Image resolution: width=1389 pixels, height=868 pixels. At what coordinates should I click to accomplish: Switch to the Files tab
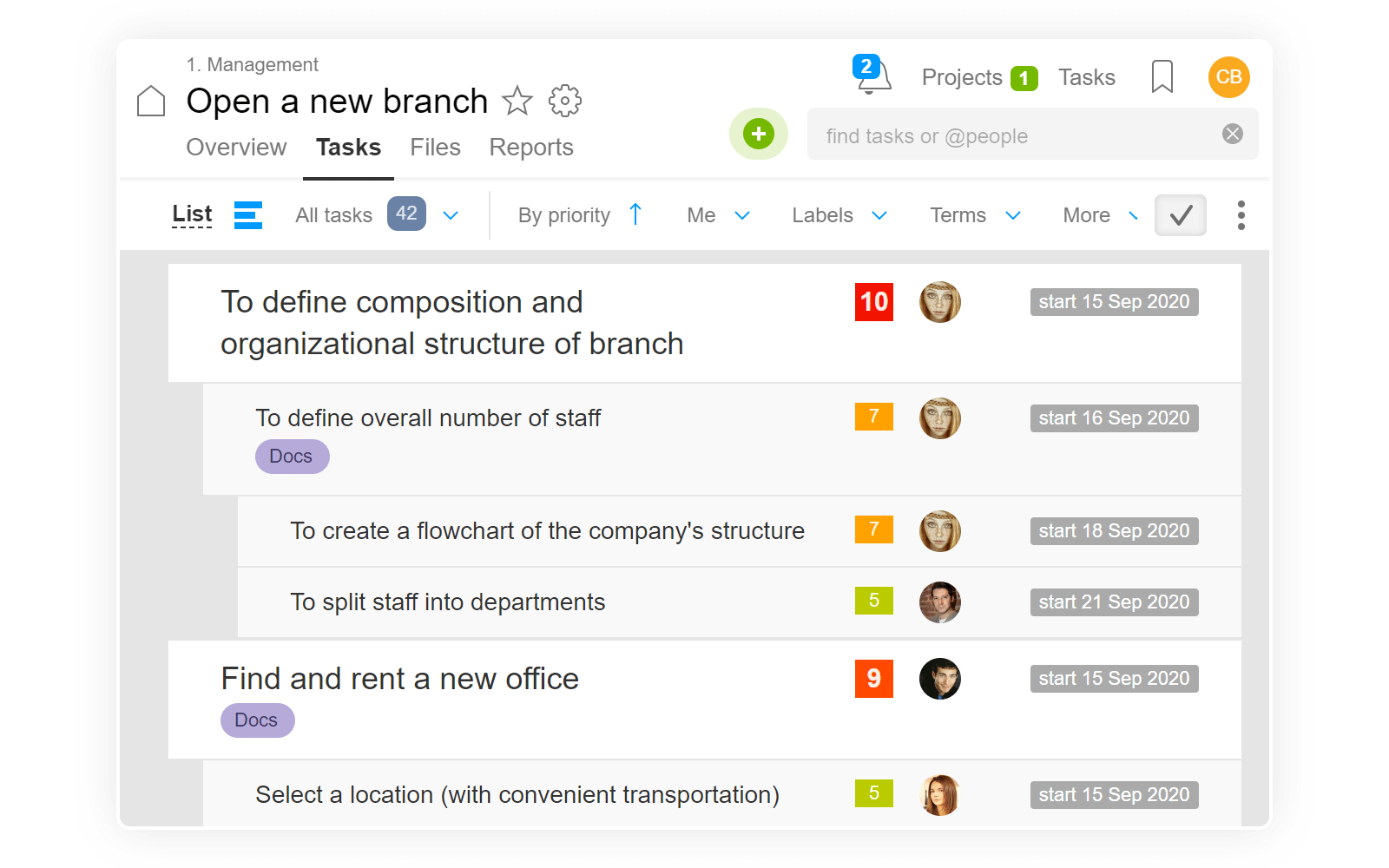435,147
